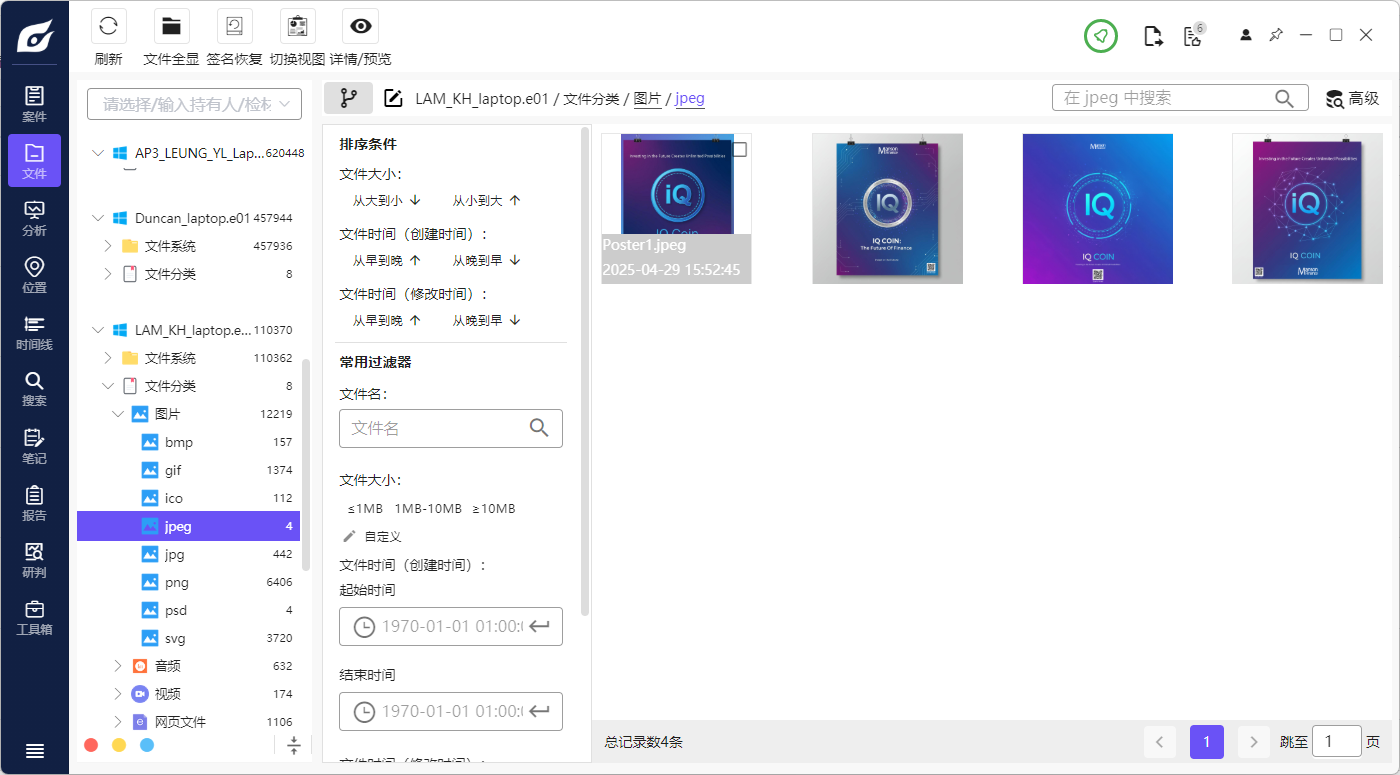Click the 详情/预览 eye icon
Screen dimensions: 1400x775
[360, 27]
